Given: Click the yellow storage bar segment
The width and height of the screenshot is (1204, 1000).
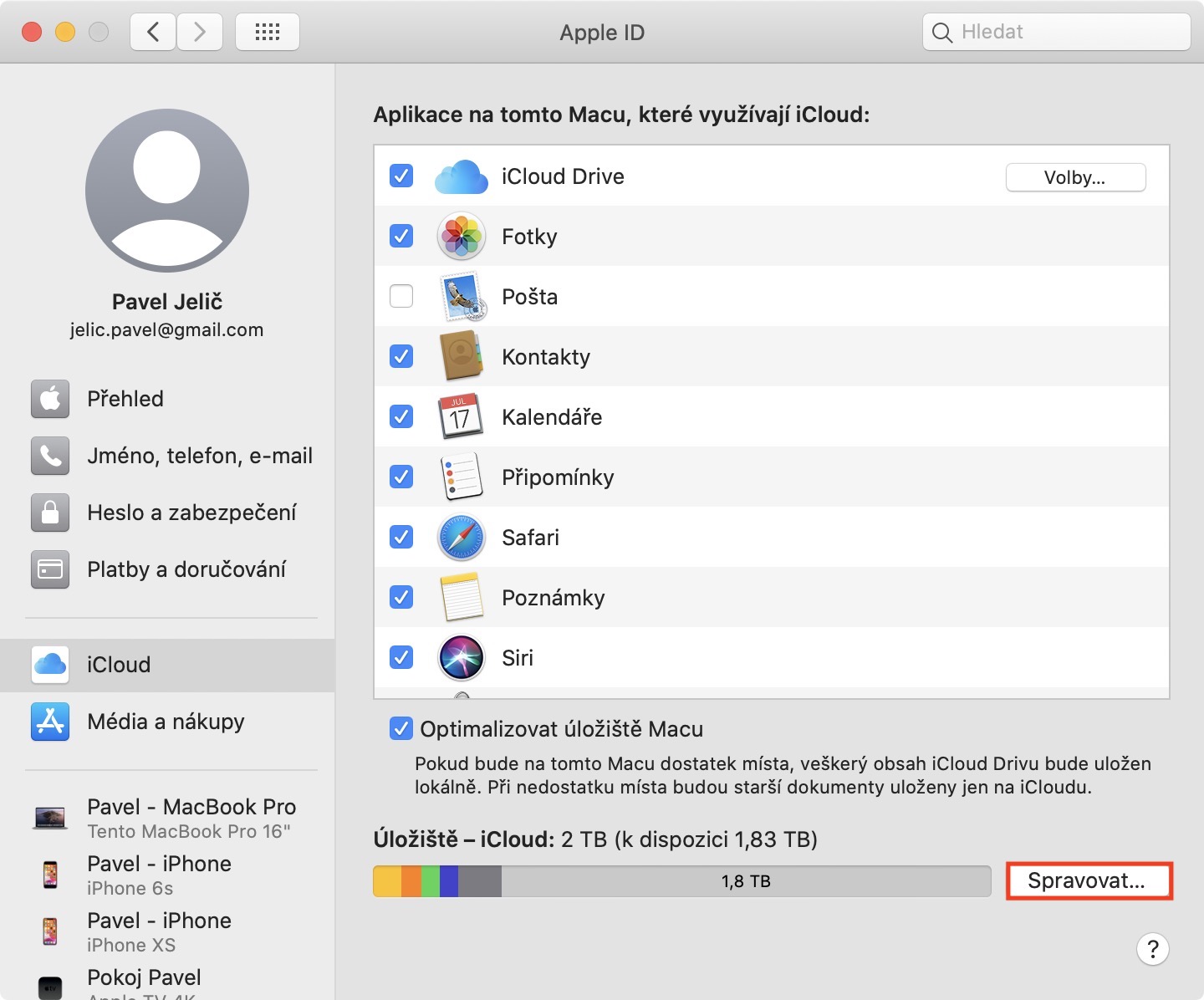Looking at the screenshot, I should tap(387, 881).
